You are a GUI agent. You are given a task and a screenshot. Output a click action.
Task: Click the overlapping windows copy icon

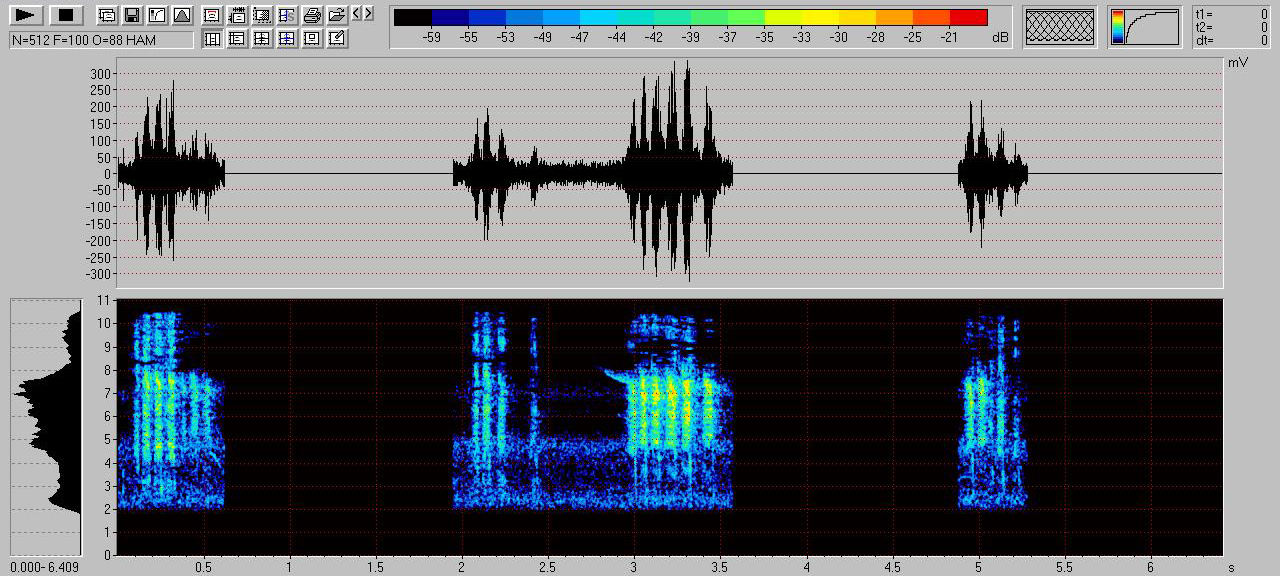point(106,15)
